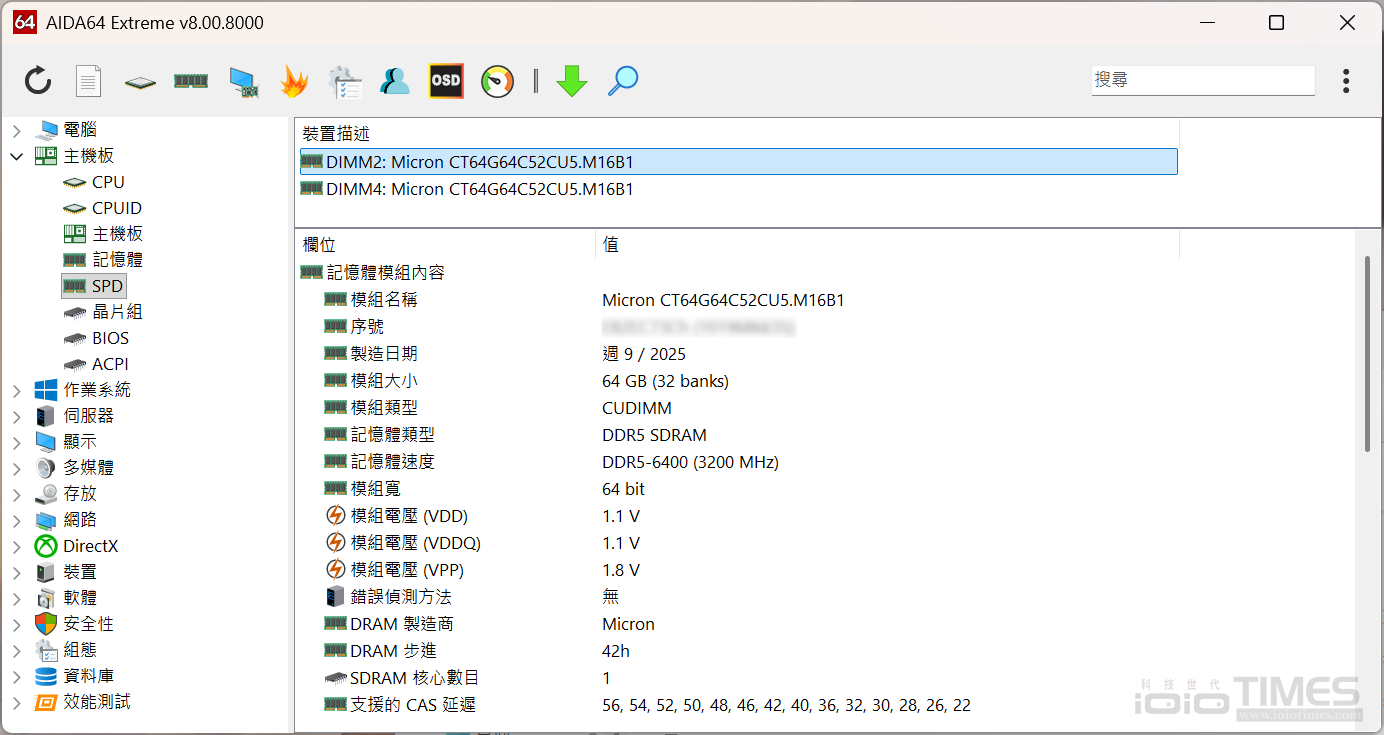Select CPUID in the sidebar tree
The image size is (1384, 735).
[x=117, y=208]
